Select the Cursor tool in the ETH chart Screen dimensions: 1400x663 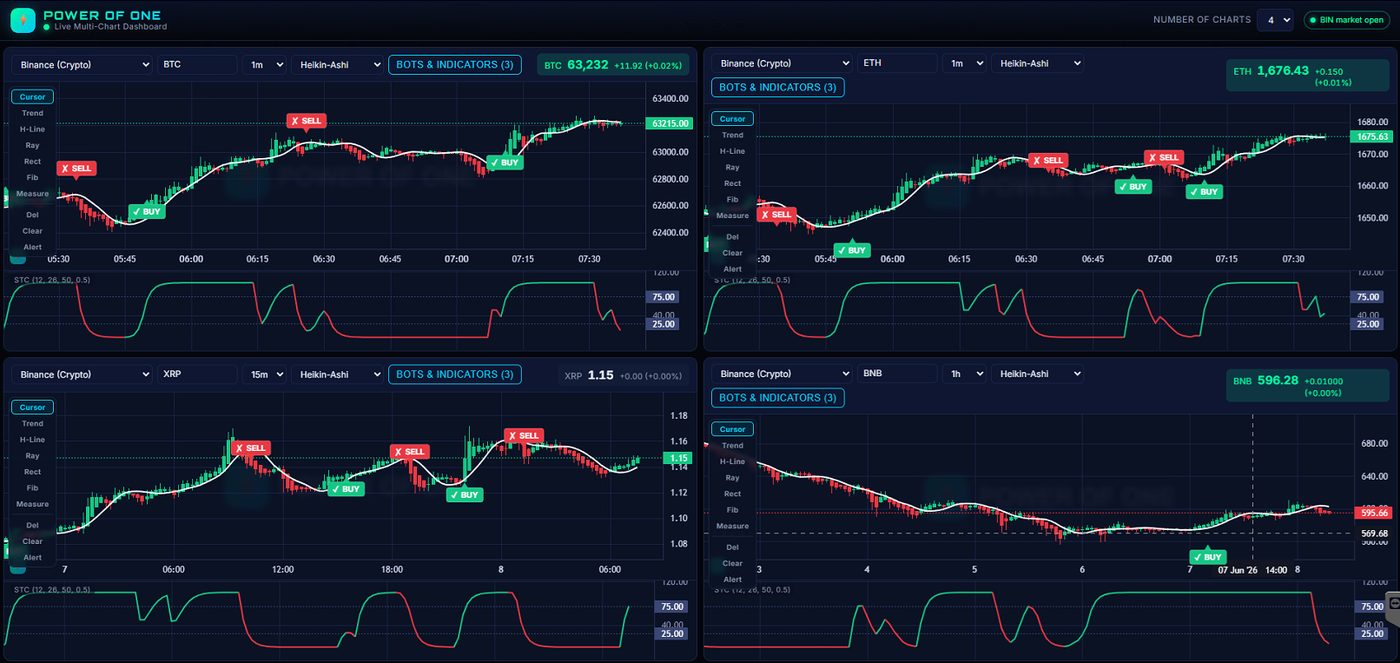click(732, 119)
